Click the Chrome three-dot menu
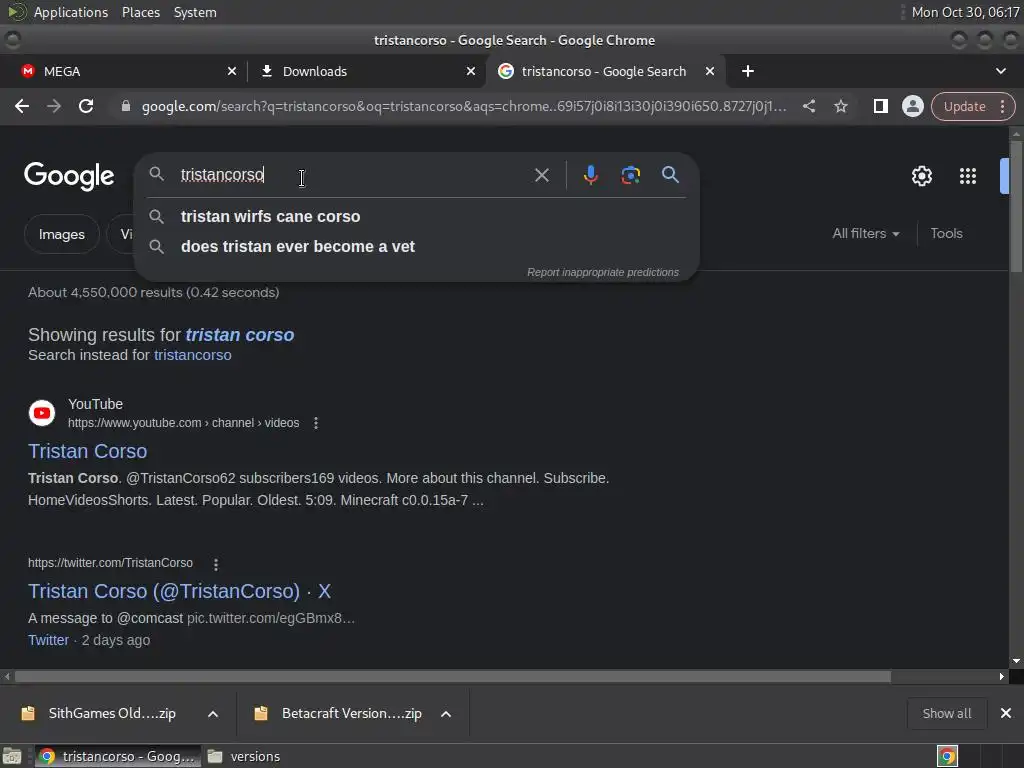Image resolution: width=1024 pixels, height=768 pixels. (1002, 106)
